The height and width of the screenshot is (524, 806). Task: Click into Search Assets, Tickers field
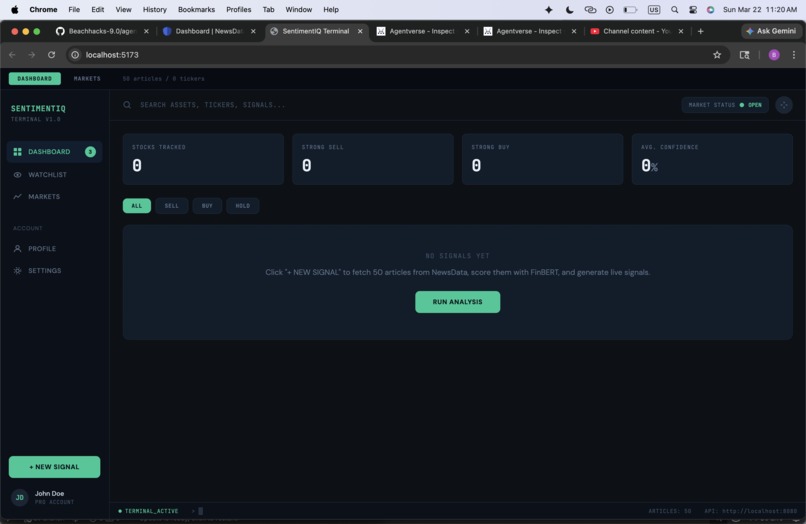[212, 105]
